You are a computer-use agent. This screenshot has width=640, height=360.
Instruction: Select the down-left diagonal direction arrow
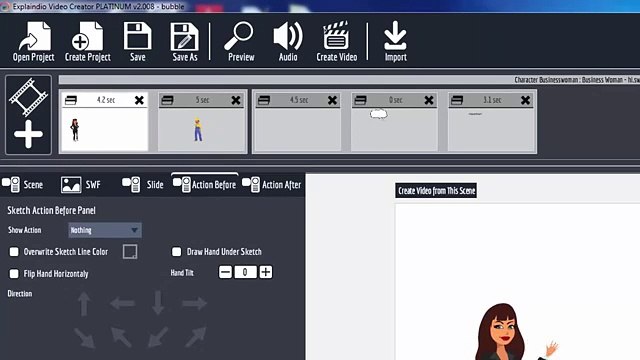click(x=158, y=337)
